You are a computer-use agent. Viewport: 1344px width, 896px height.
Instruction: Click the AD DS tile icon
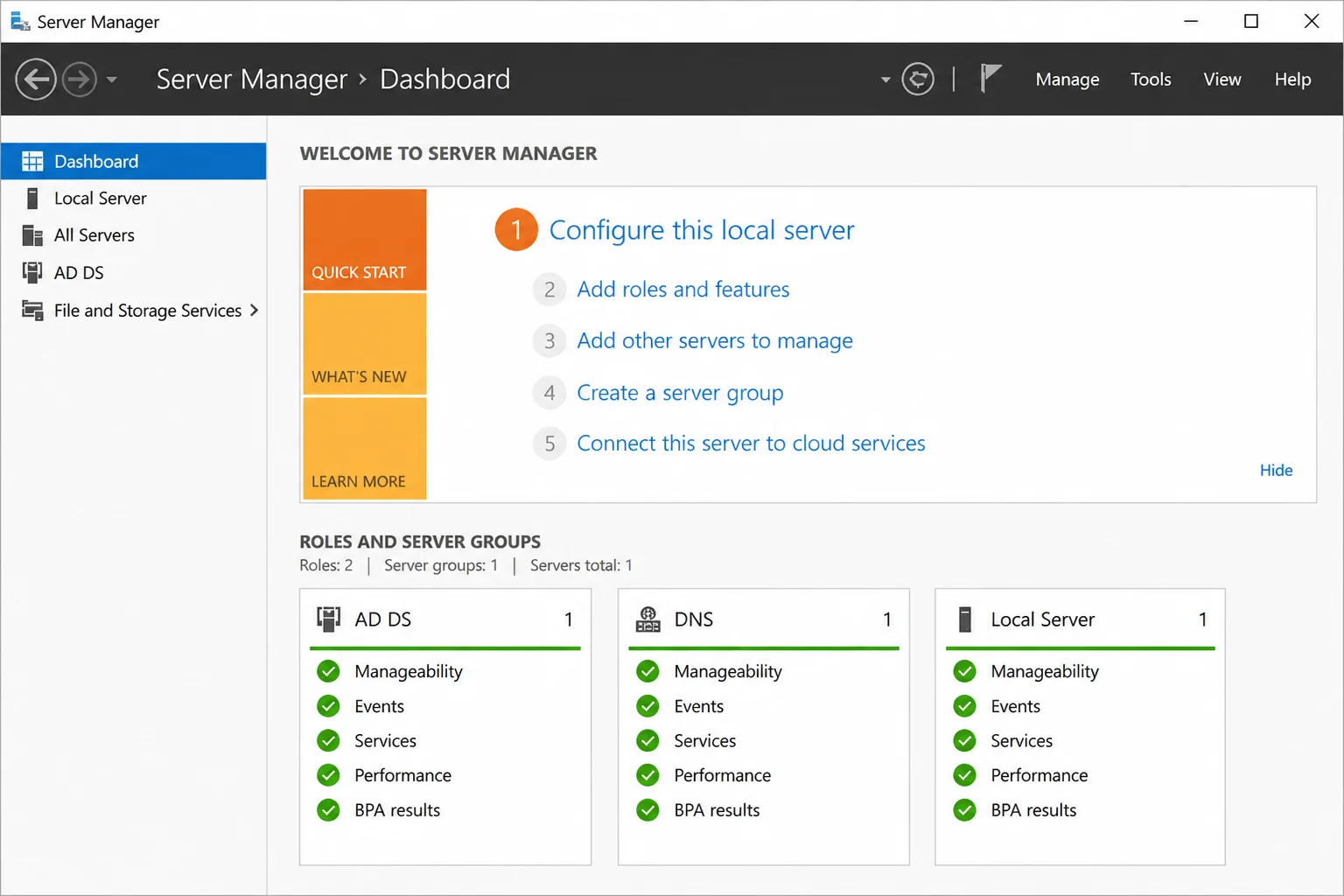tap(328, 619)
